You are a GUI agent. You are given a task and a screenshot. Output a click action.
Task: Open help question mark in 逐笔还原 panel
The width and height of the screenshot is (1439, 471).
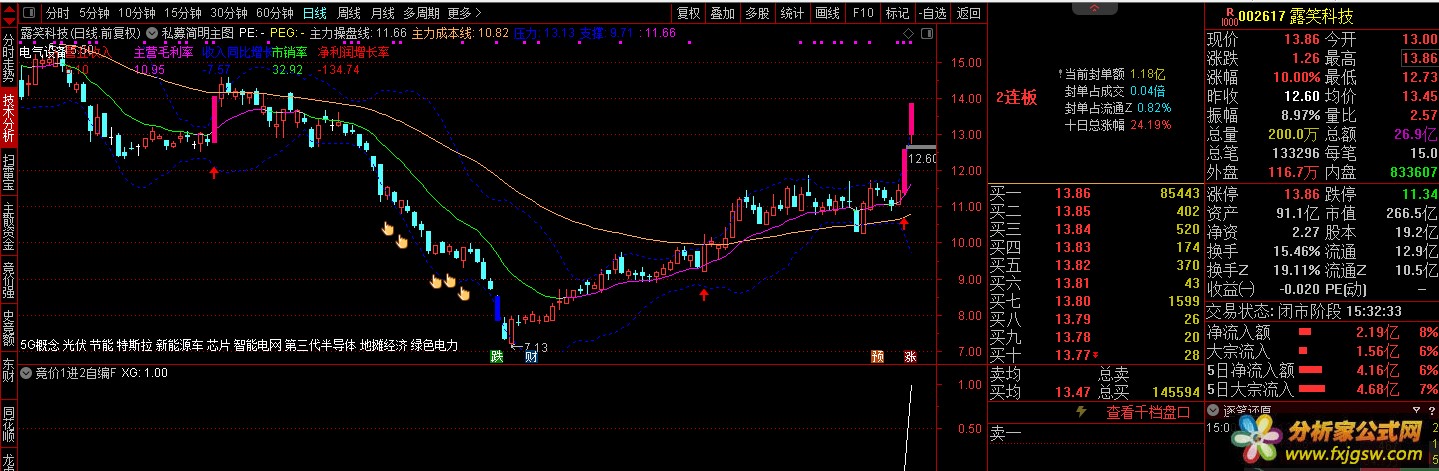[1431, 411]
